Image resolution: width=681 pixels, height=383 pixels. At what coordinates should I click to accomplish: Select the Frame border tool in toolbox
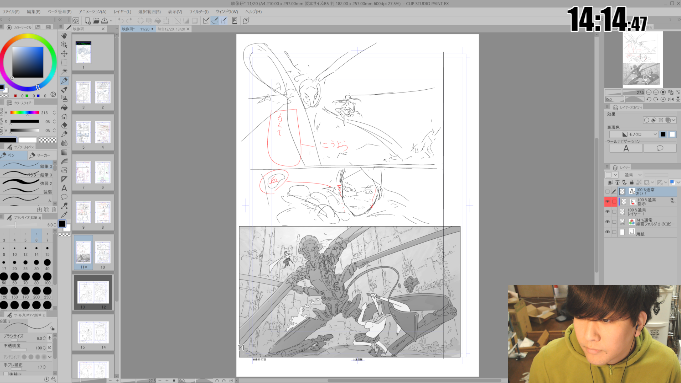(64, 170)
